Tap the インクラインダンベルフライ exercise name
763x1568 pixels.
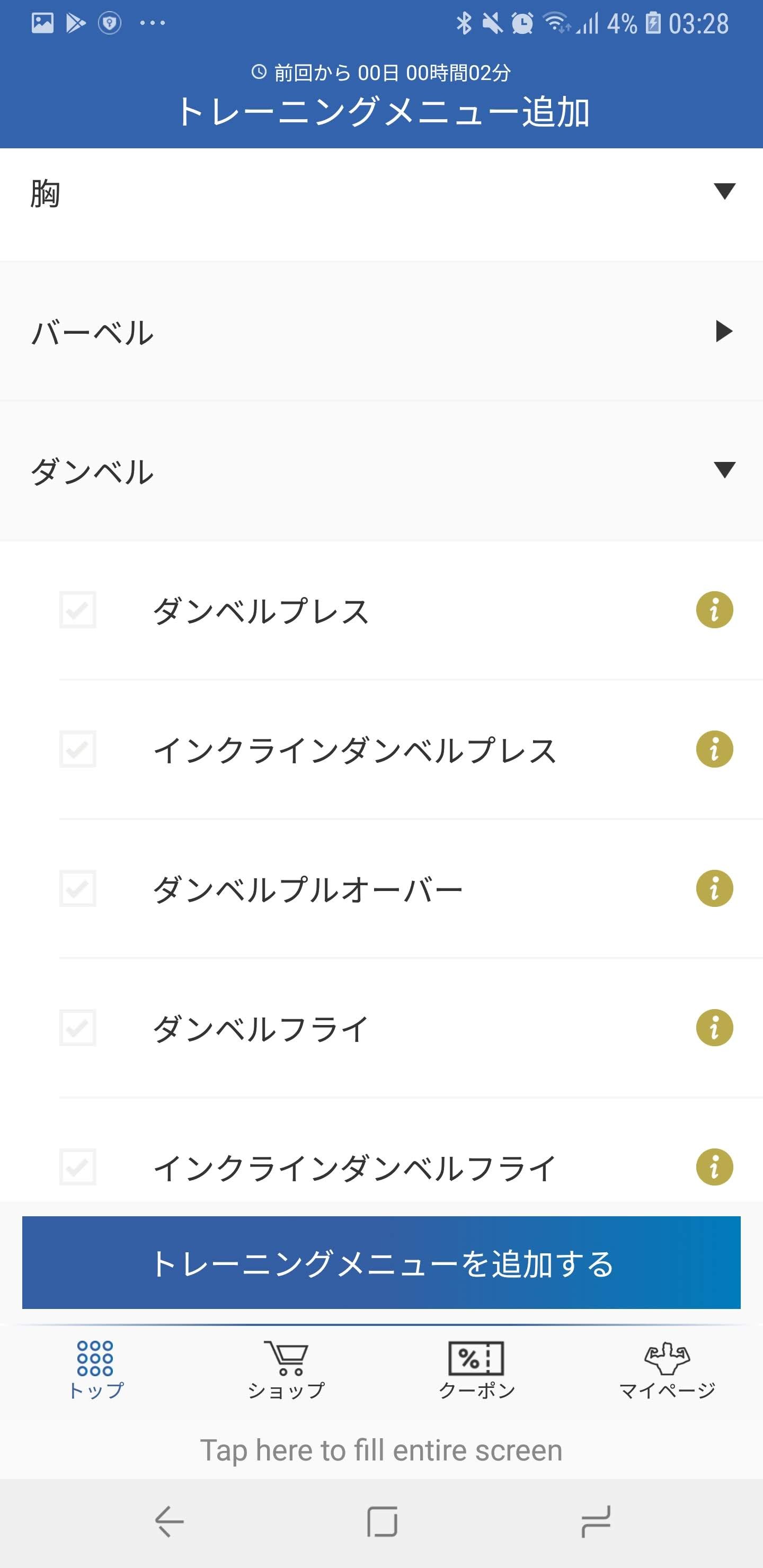point(354,1169)
